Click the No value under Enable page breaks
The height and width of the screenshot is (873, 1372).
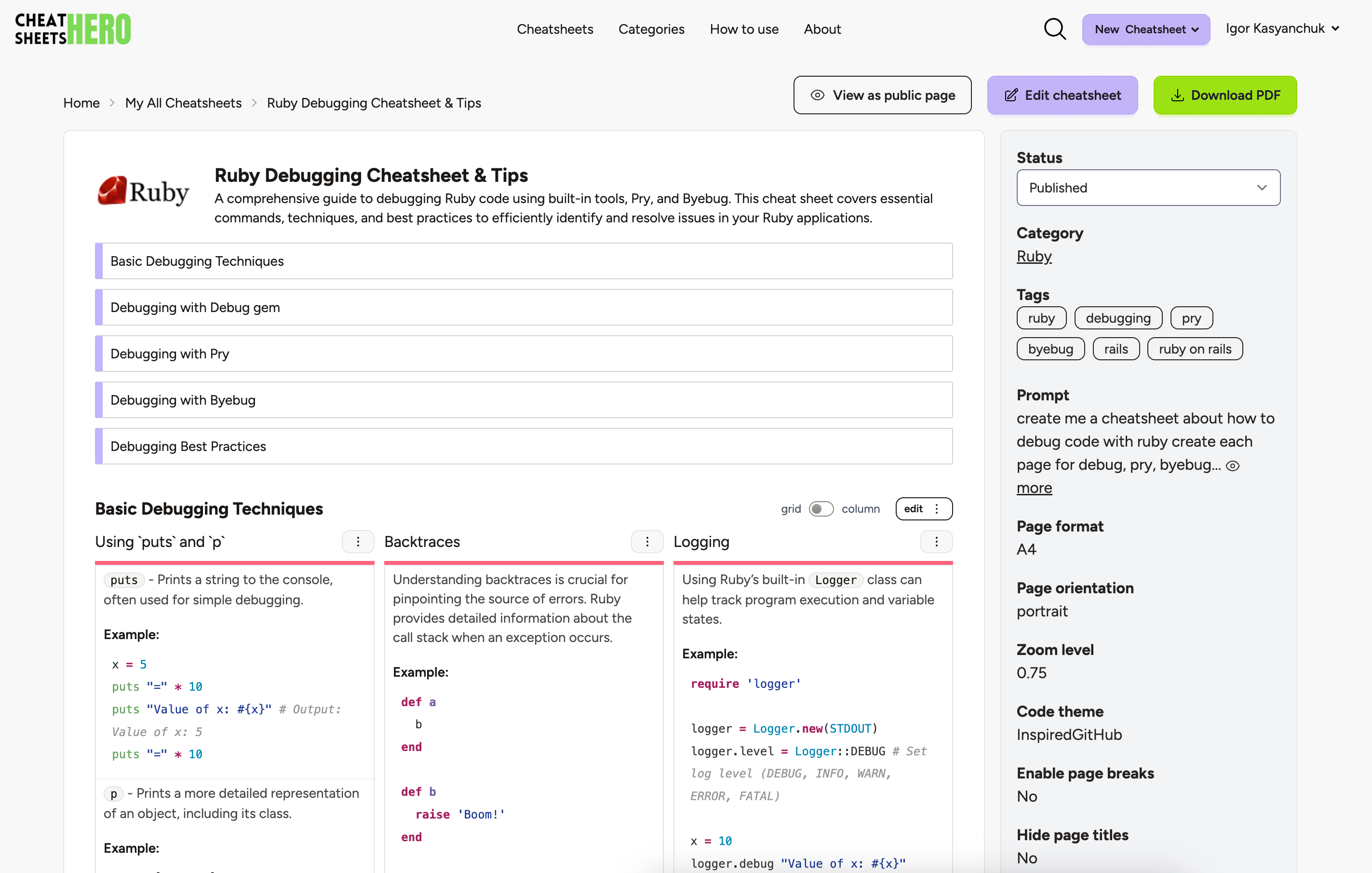pos(1027,797)
